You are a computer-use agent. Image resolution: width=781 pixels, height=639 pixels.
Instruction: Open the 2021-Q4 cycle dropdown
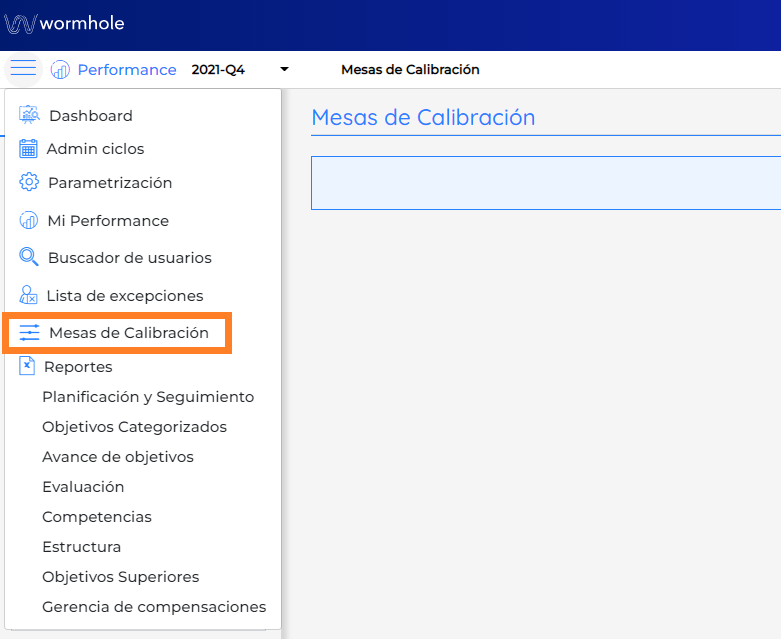click(x=218, y=70)
